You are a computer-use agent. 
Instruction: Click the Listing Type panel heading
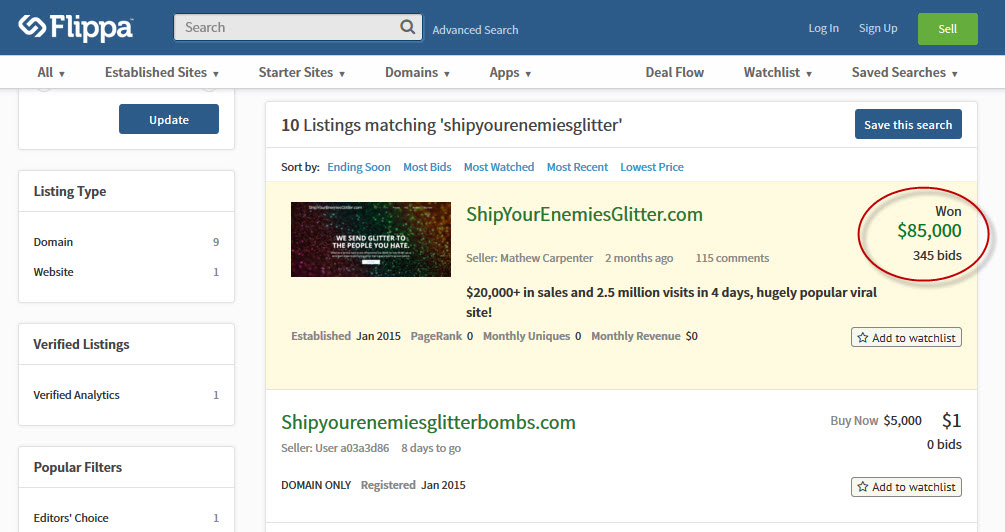click(x=70, y=191)
